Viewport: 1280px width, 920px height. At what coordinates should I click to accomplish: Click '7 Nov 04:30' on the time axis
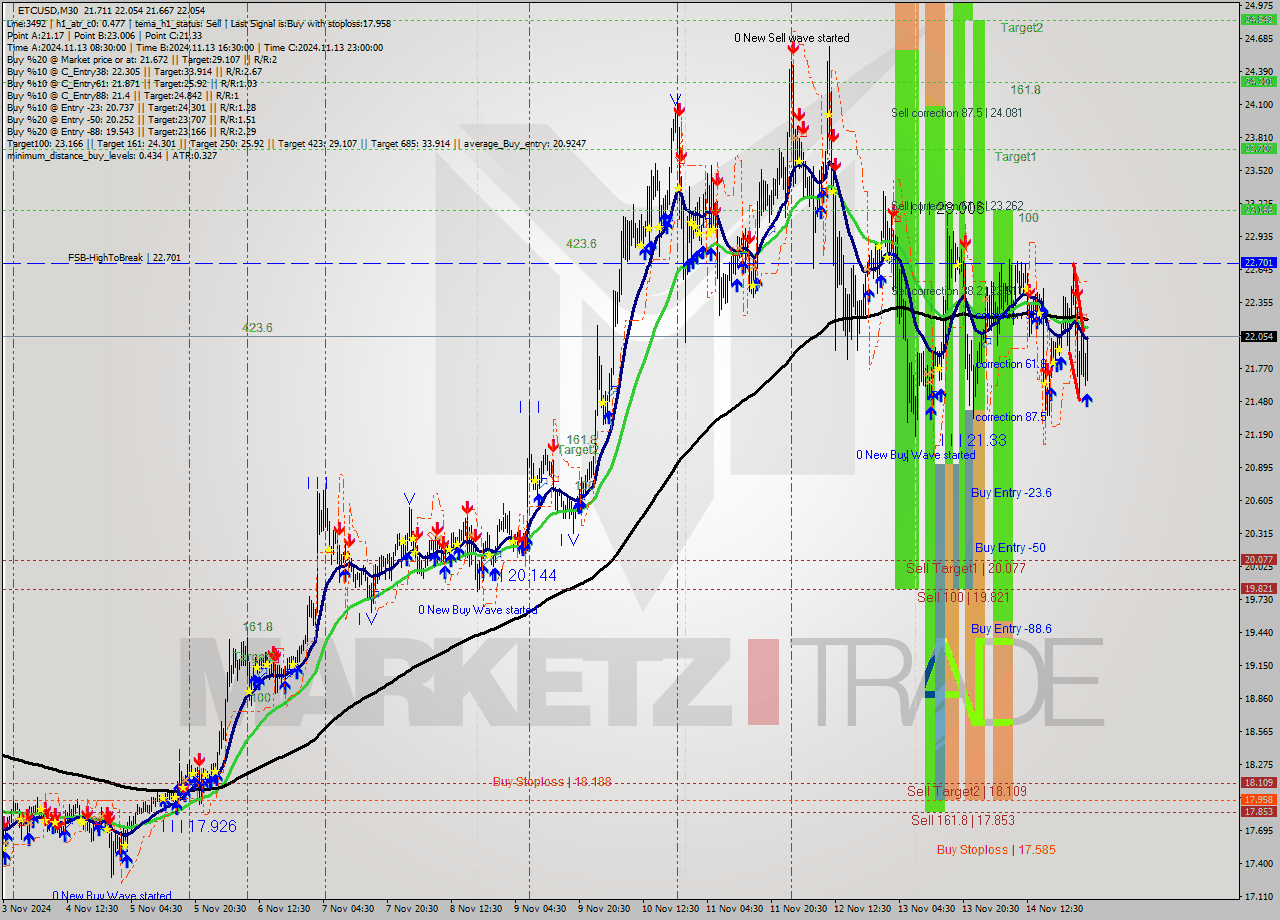[349, 909]
